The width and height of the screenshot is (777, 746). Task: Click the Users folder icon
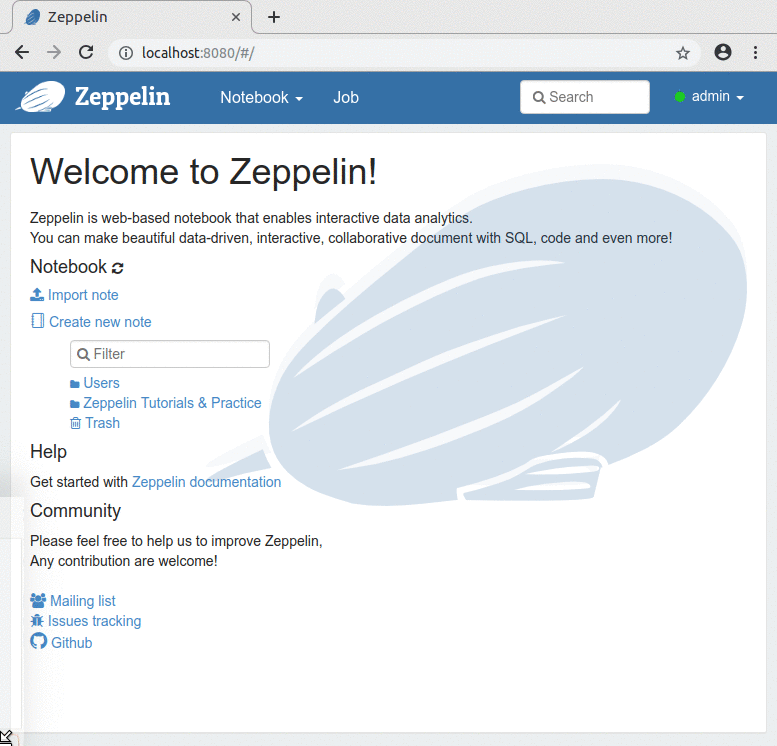click(x=75, y=384)
